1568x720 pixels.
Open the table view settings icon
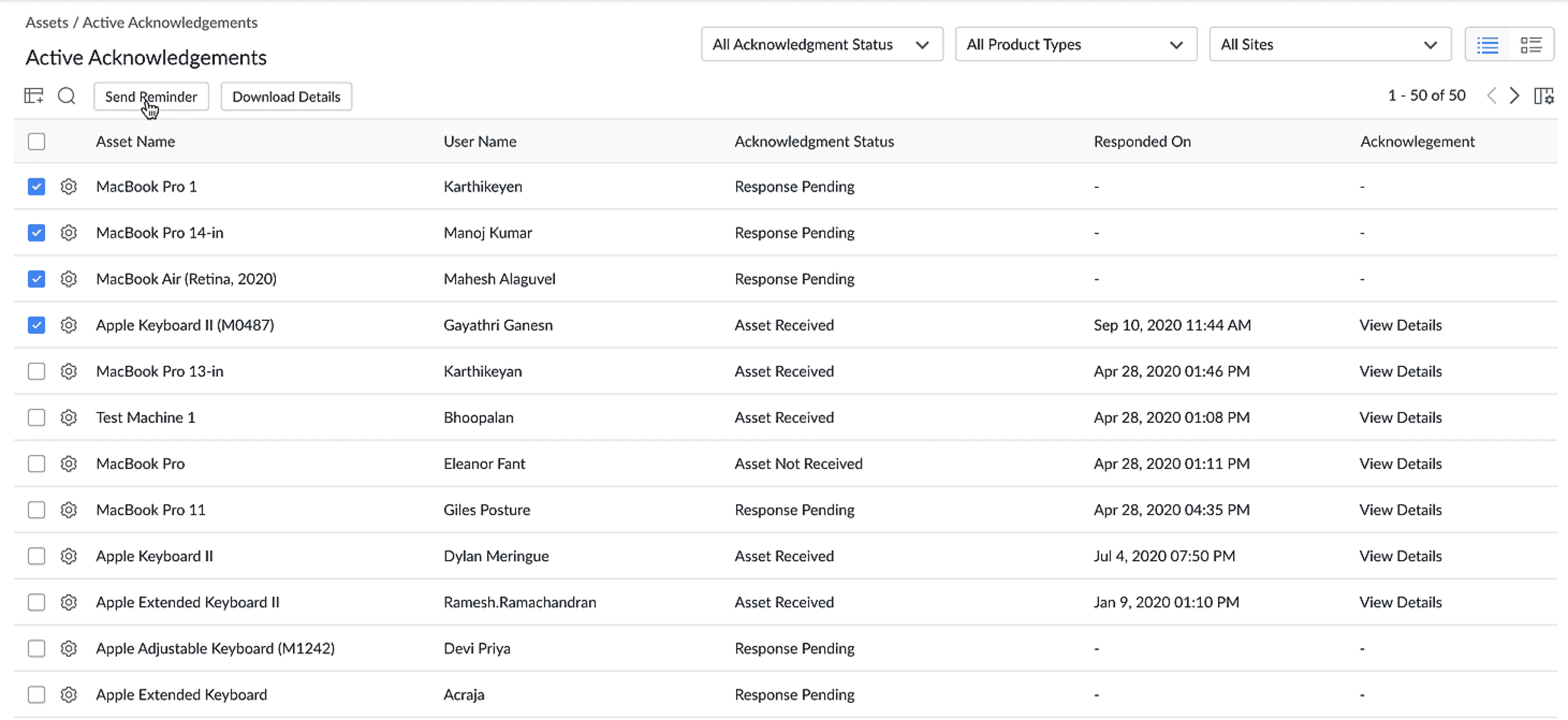[33, 95]
